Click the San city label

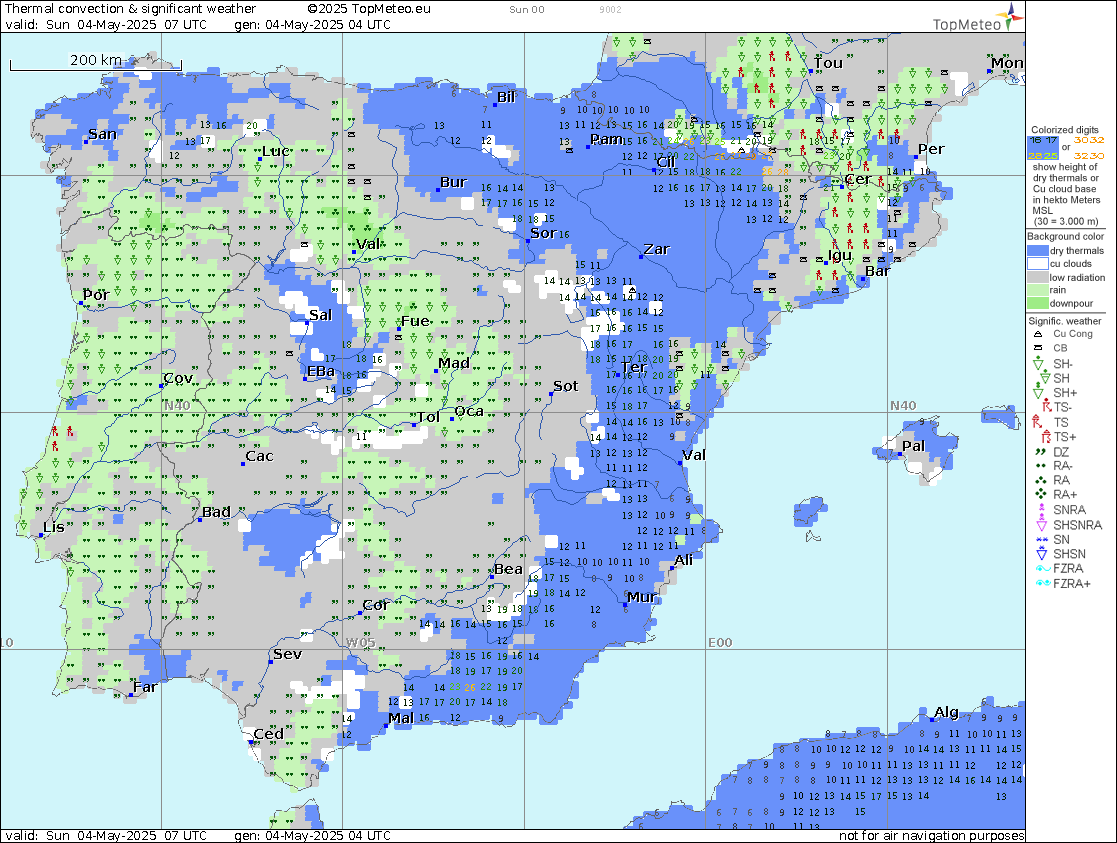[x=103, y=134]
